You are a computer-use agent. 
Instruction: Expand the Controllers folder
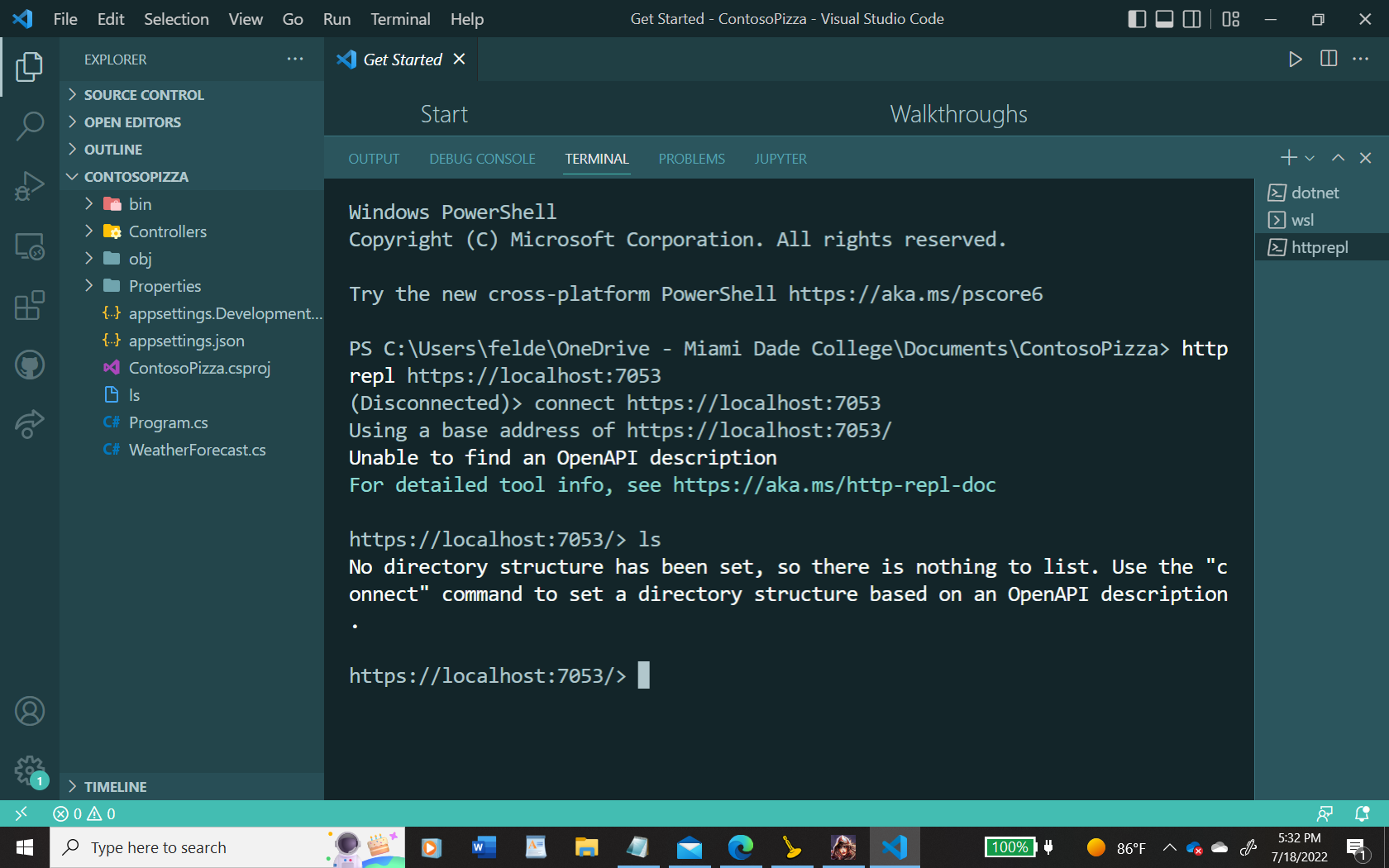click(x=192, y=231)
